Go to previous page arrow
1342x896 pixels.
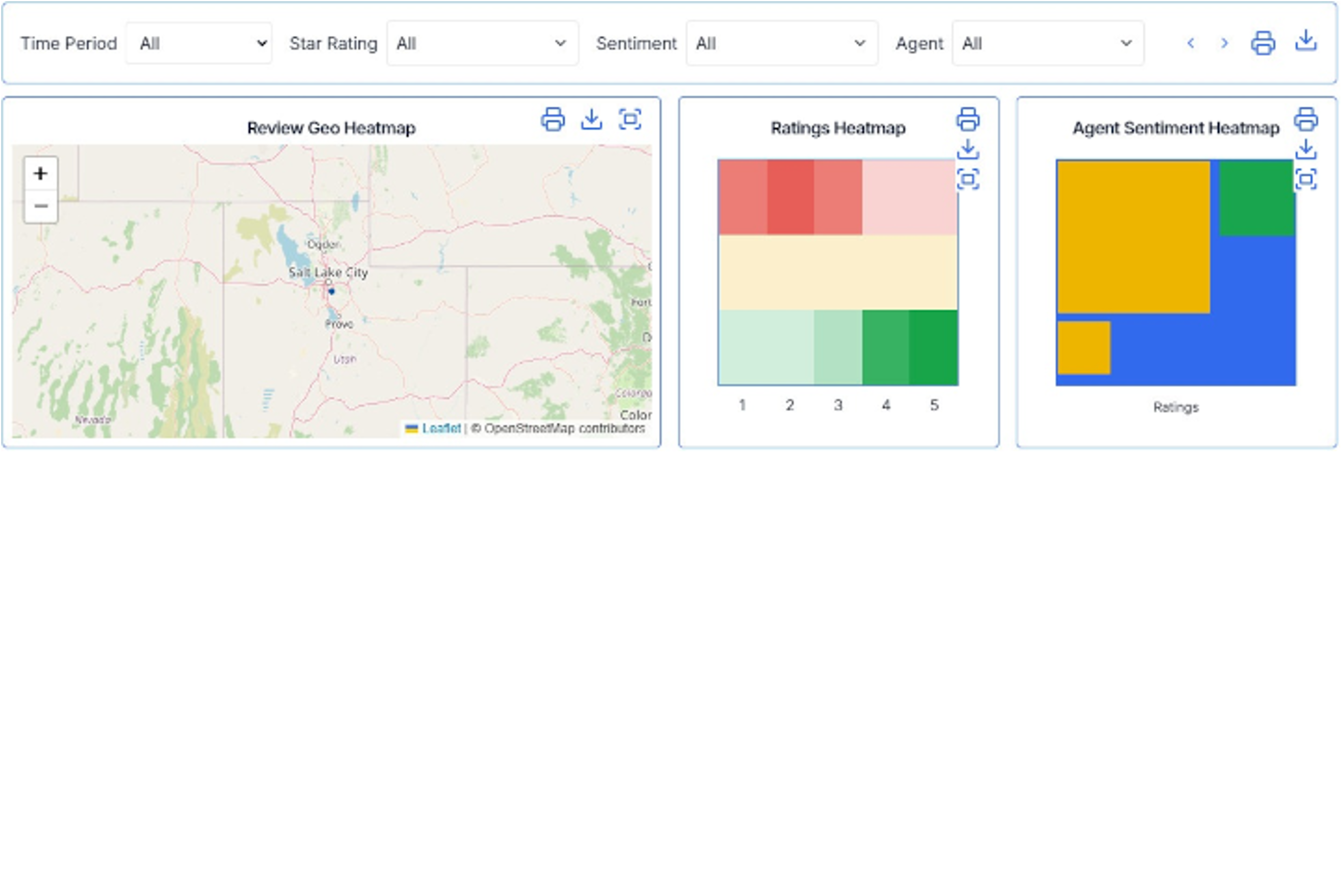tap(1191, 43)
